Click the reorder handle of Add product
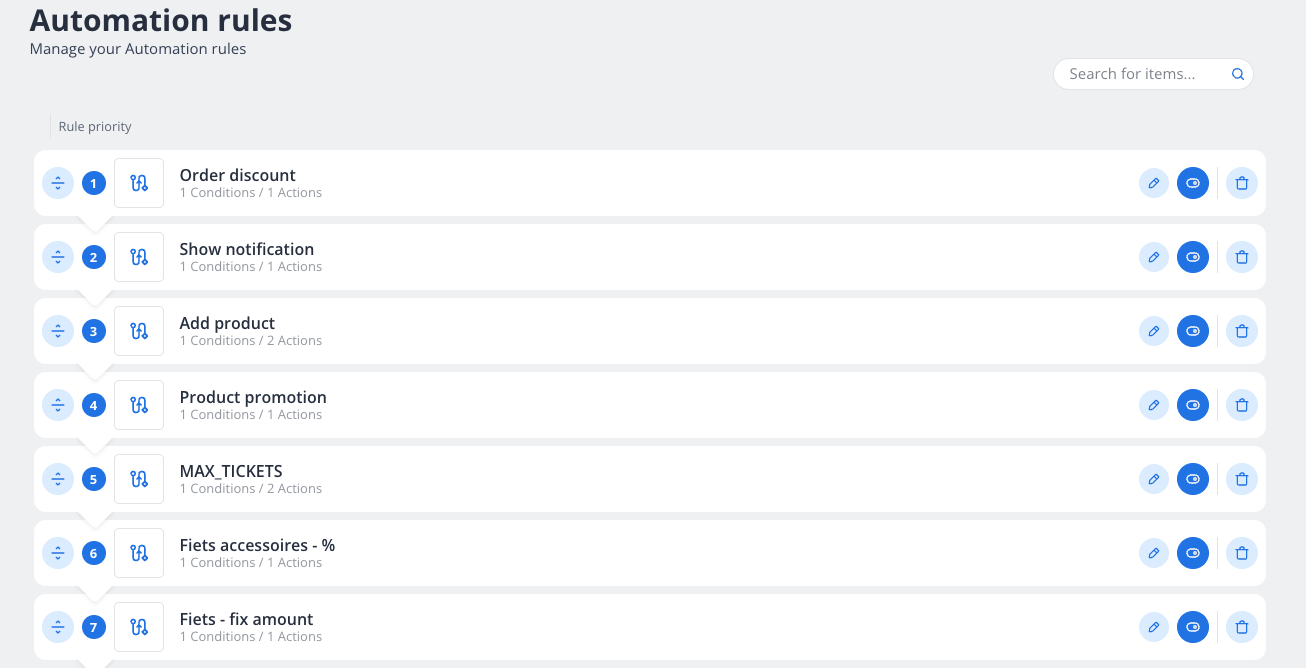The height and width of the screenshot is (668, 1306). (x=58, y=331)
